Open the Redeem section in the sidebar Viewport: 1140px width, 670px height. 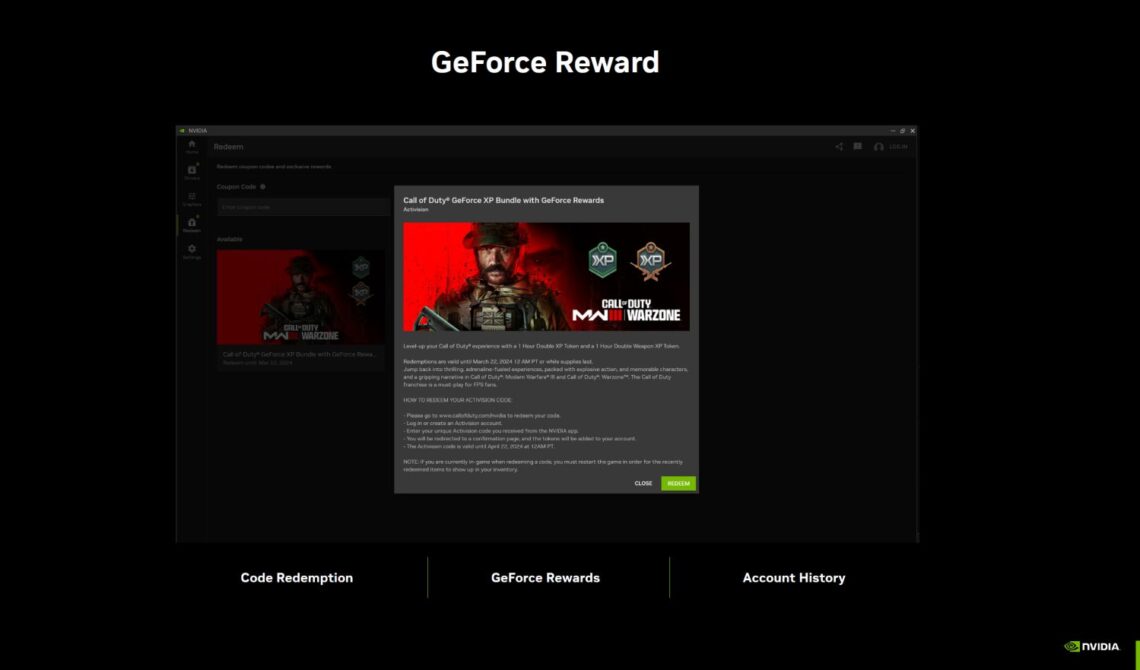192,223
